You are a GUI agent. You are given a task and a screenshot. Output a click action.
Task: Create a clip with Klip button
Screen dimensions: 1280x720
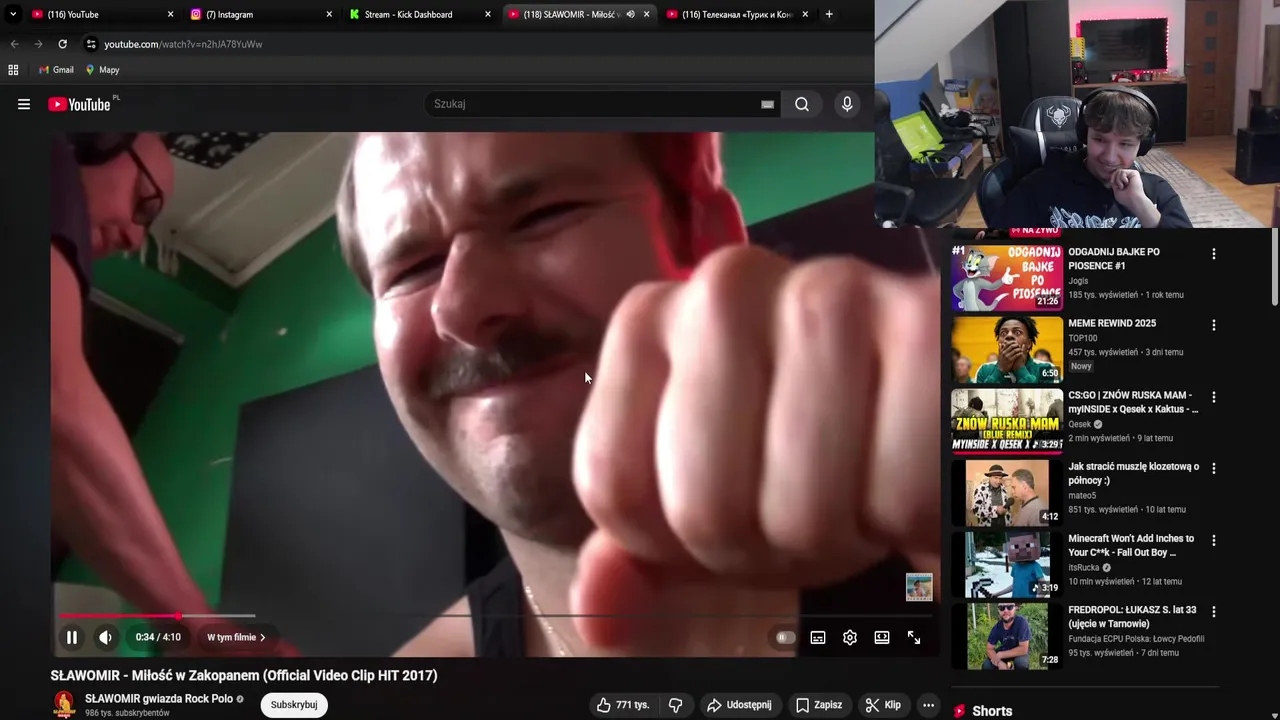click(x=883, y=705)
